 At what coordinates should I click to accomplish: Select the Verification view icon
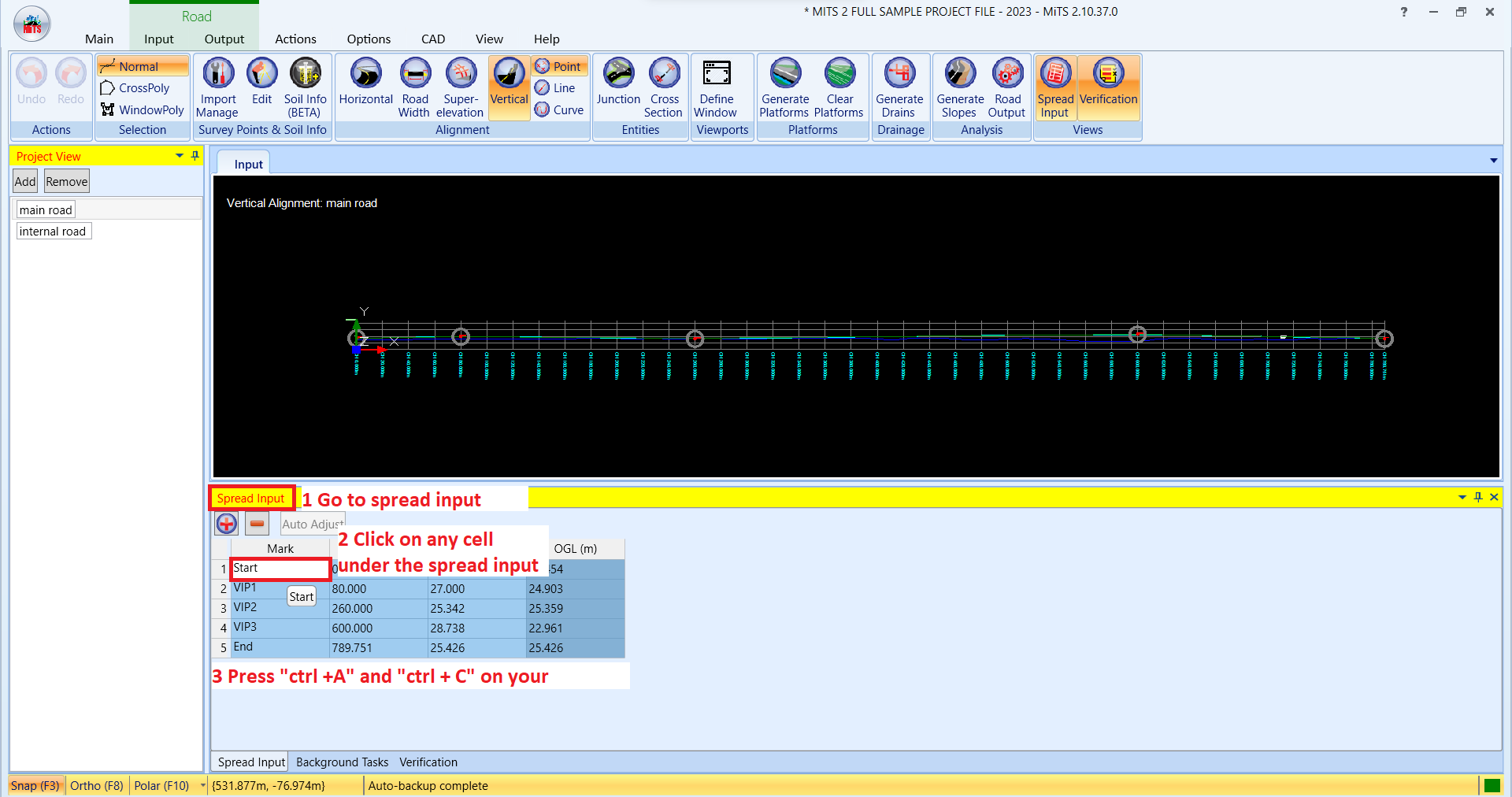pyautogui.click(x=1108, y=87)
